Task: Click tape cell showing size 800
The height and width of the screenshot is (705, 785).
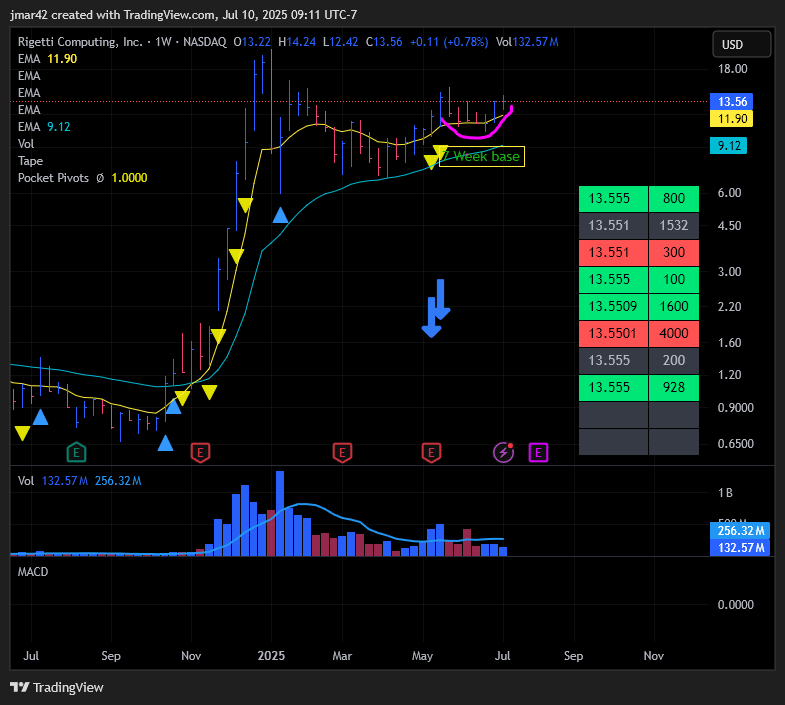Action: 674,198
